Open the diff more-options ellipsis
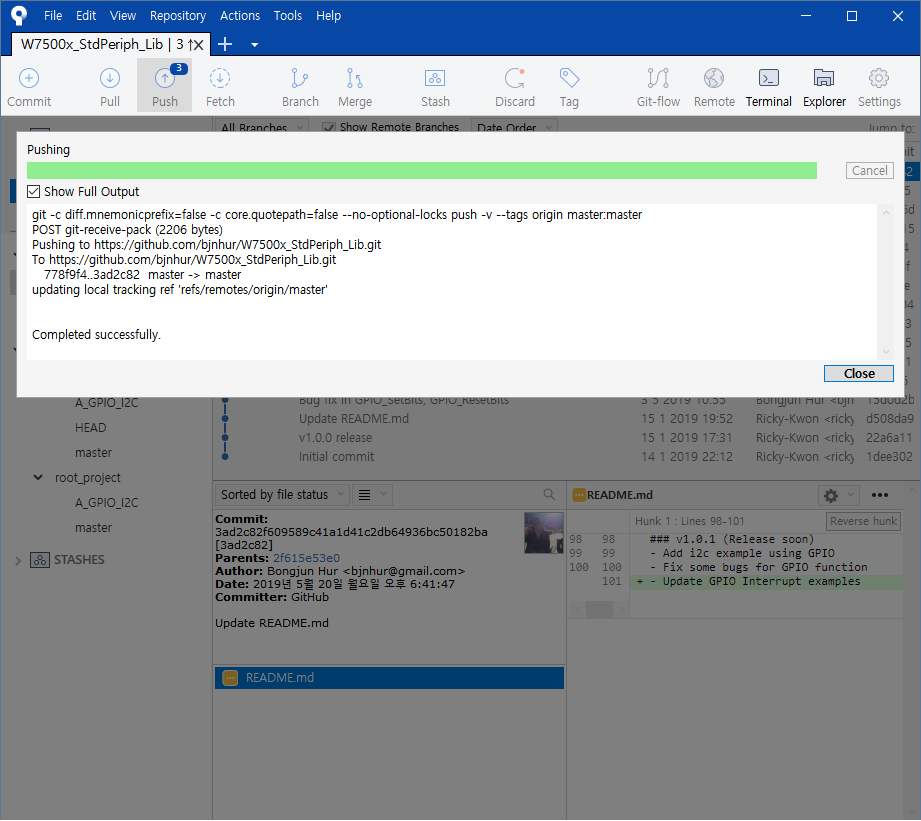 tap(879, 495)
